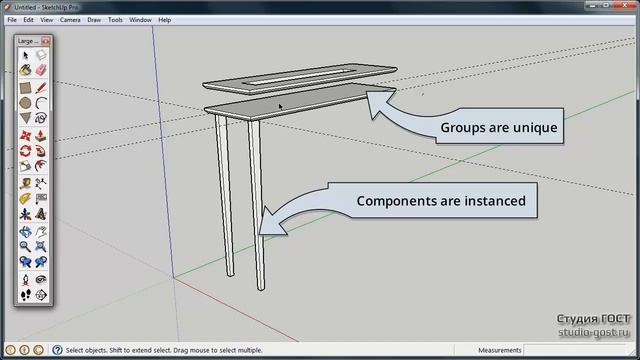Open the Window menu

140,20
